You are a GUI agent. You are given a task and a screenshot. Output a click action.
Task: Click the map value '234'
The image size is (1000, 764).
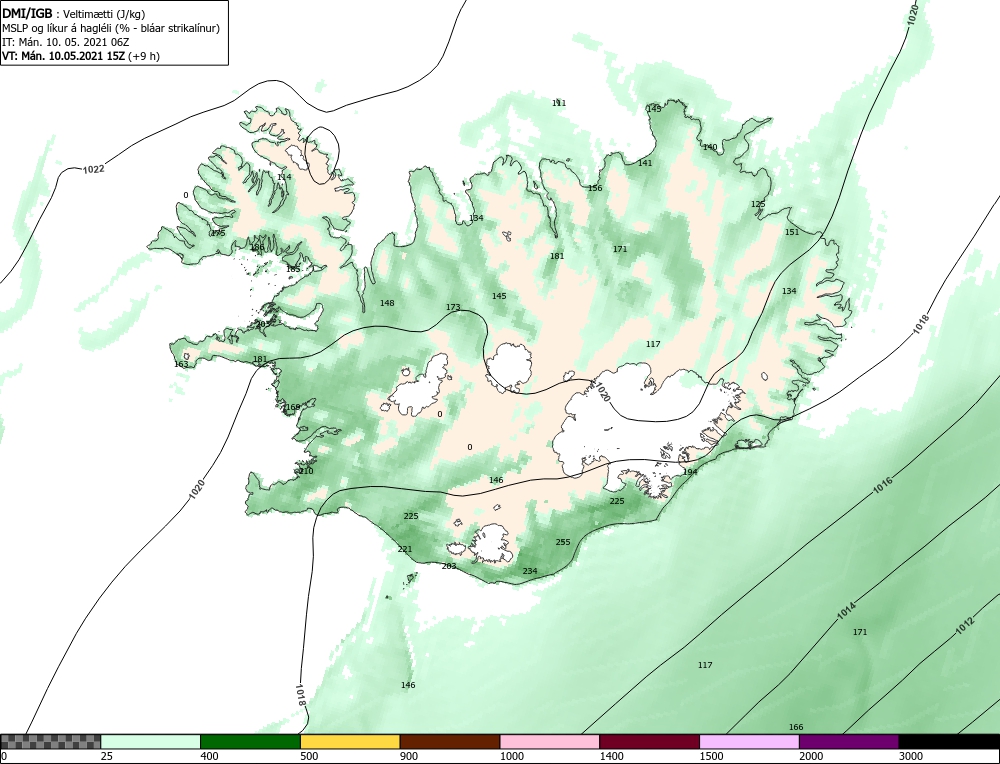point(530,571)
